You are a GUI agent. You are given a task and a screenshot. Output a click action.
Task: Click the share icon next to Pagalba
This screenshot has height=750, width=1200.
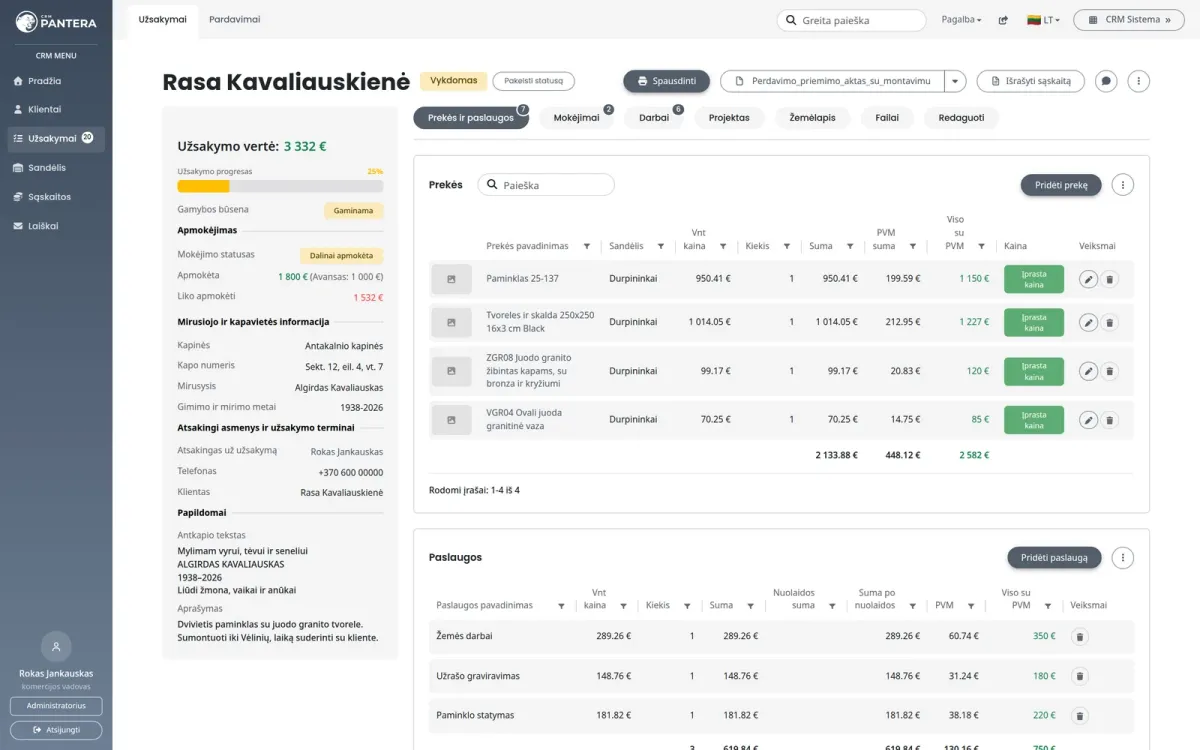[1003, 20]
